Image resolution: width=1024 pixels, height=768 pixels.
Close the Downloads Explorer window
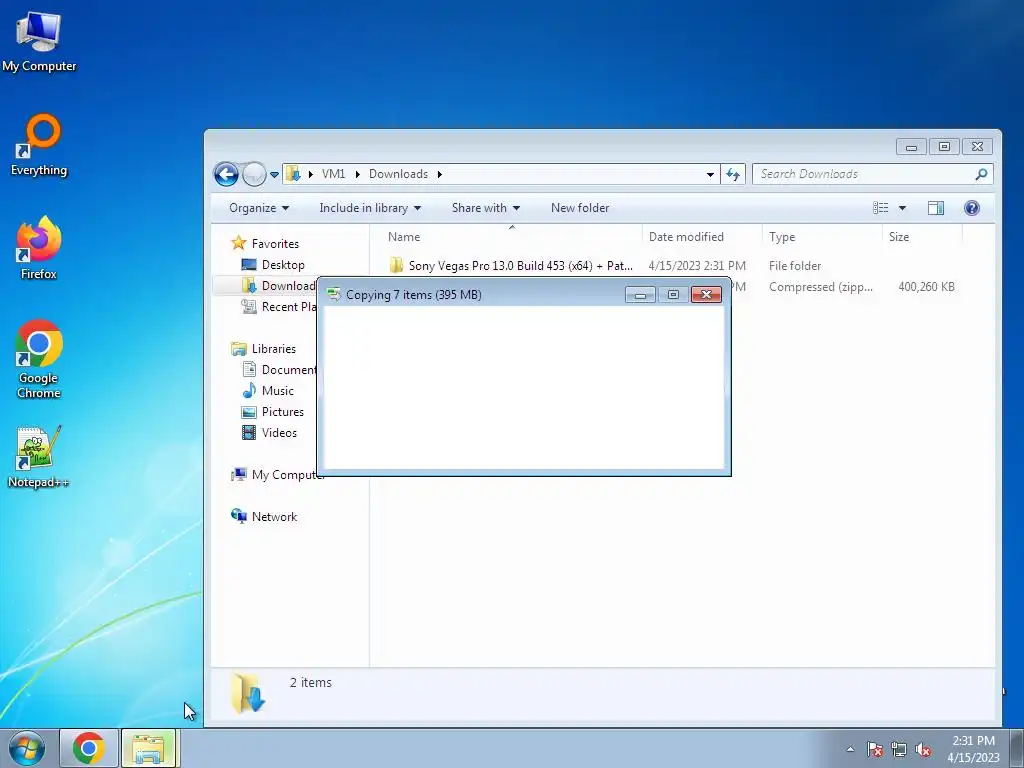[978, 147]
